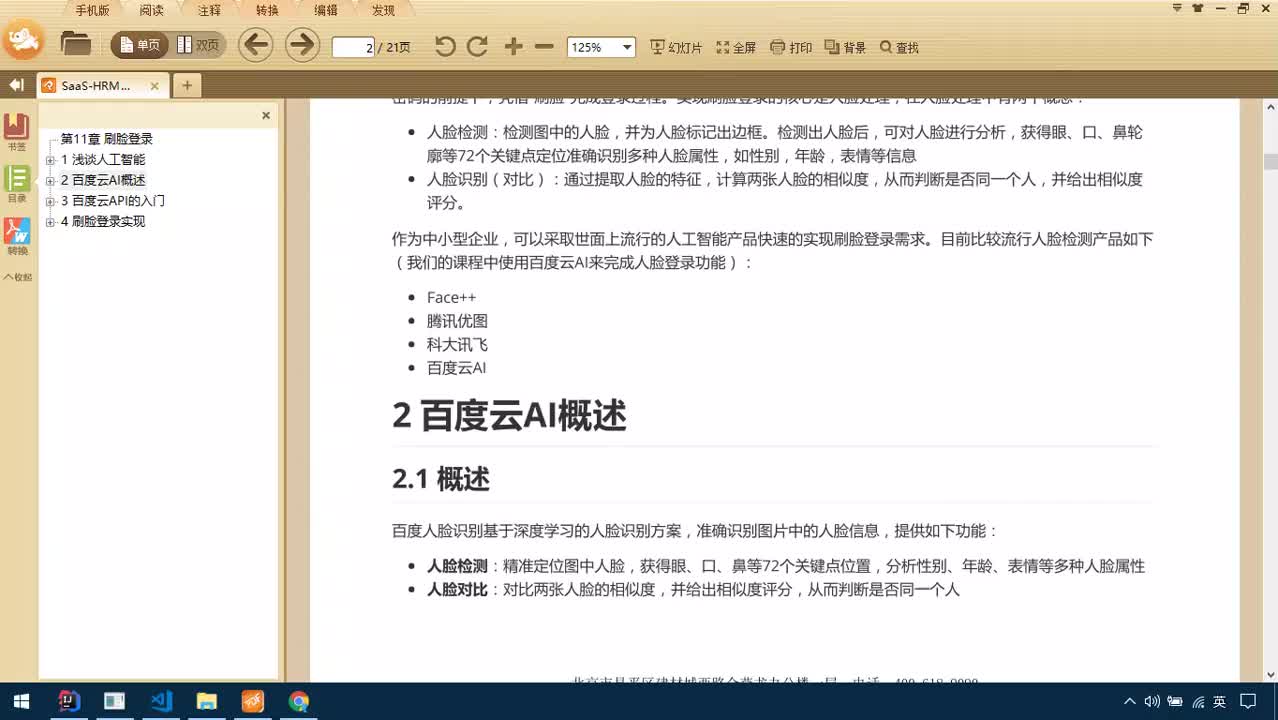
Task: Click the 打印 print button
Action: pos(791,47)
